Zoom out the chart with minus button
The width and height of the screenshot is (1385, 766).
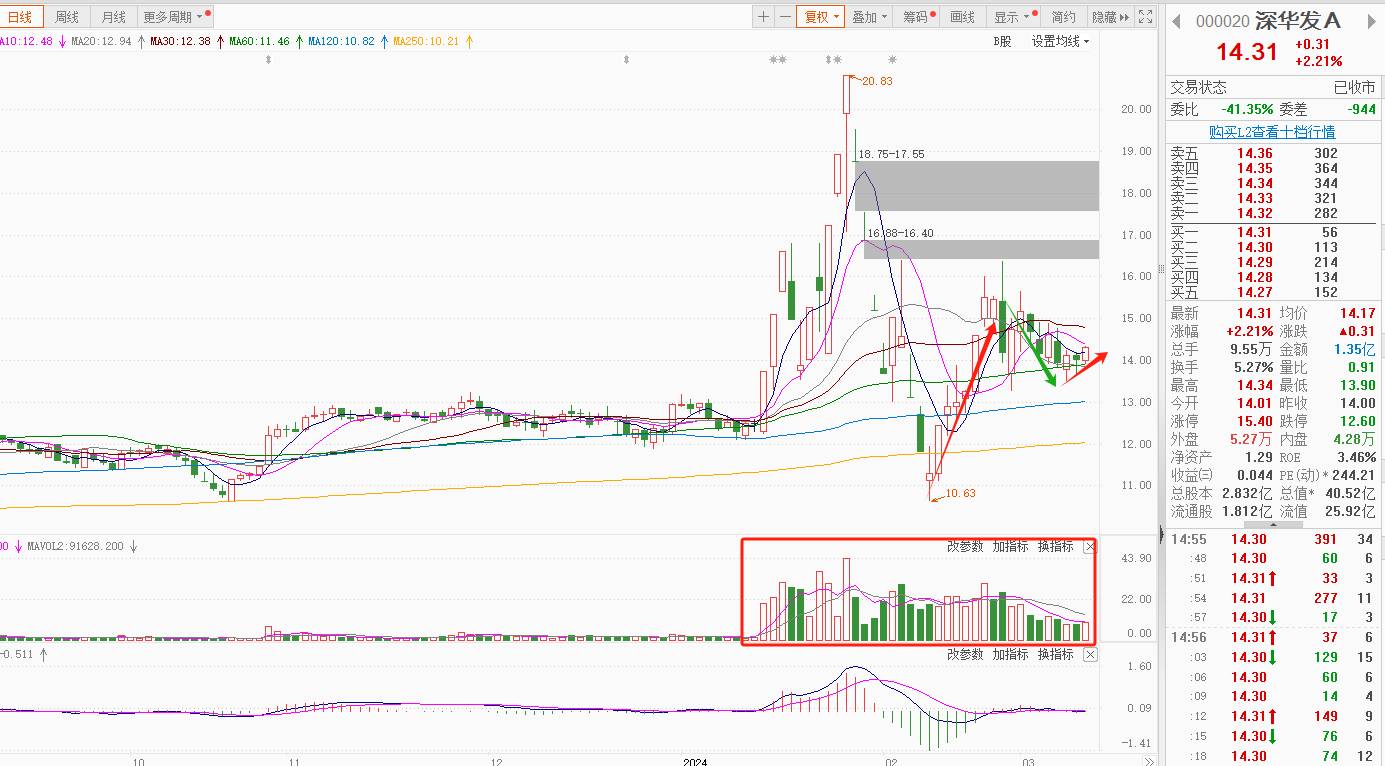(785, 17)
